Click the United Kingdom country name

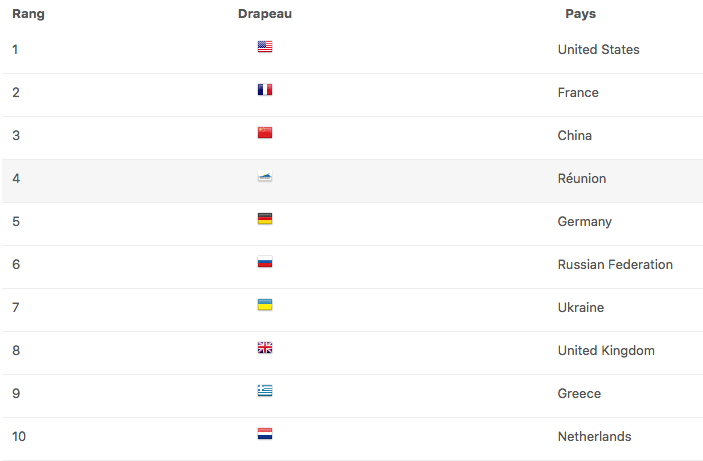coord(606,351)
